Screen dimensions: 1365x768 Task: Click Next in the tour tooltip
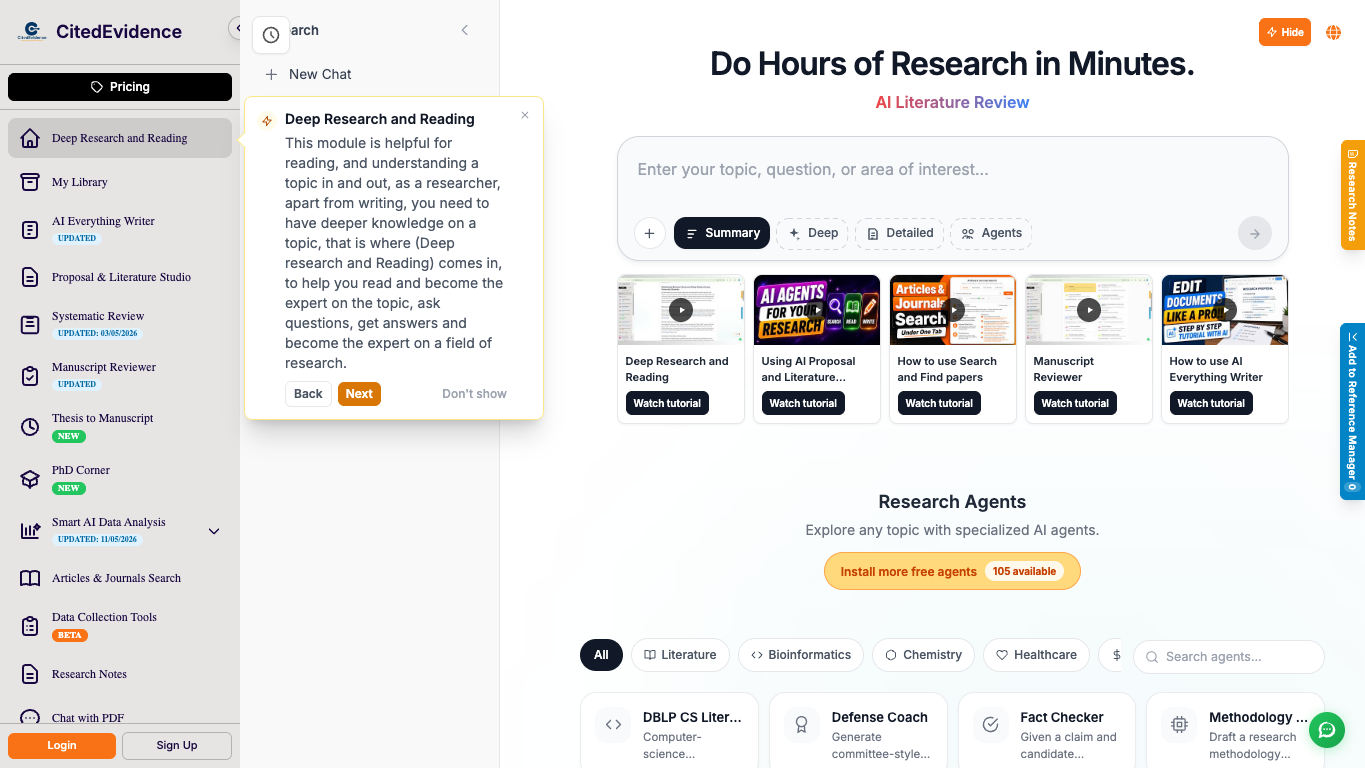coord(359,394)
